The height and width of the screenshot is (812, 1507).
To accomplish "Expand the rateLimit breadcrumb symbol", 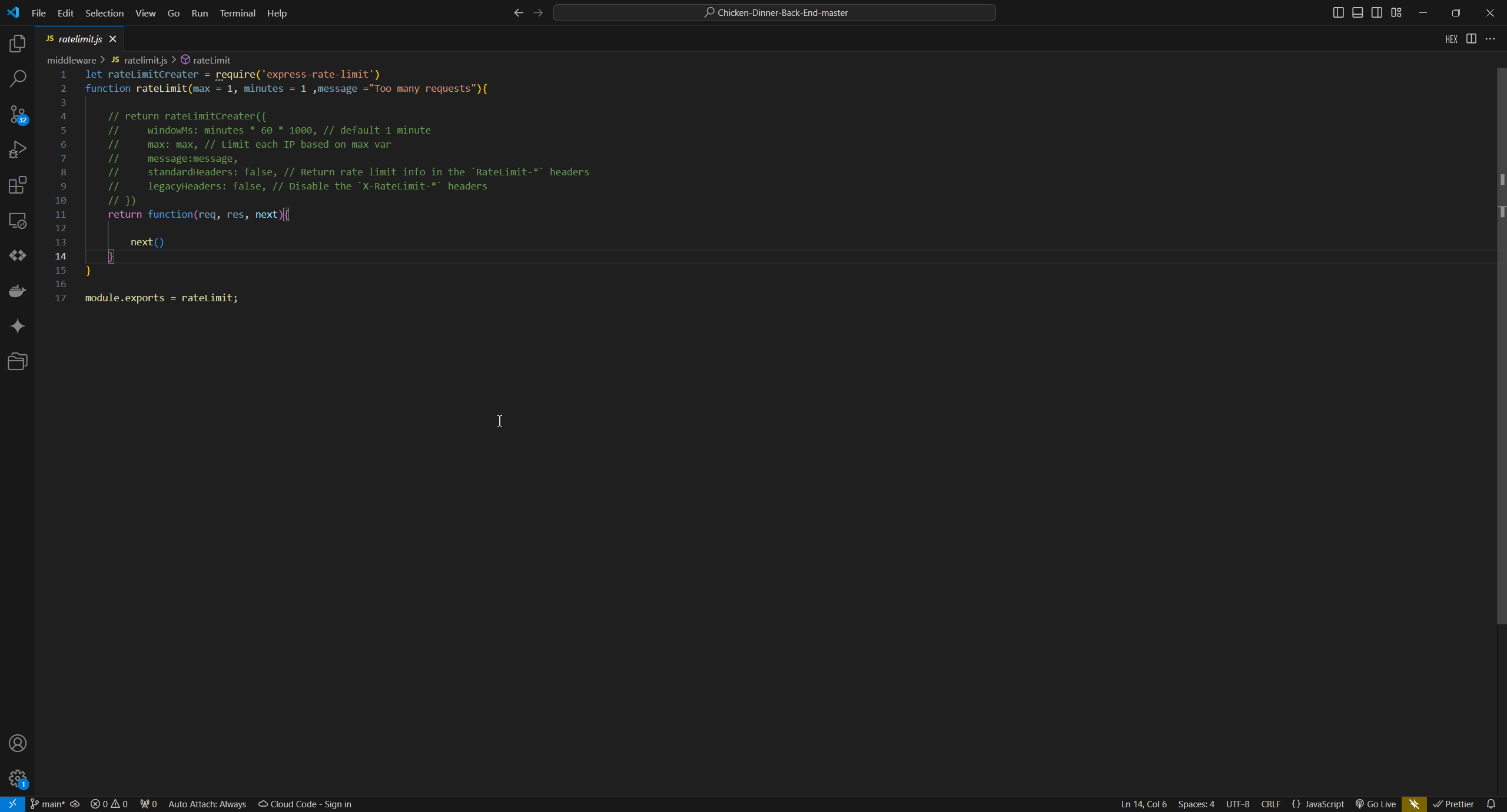I will coord(211,60).
